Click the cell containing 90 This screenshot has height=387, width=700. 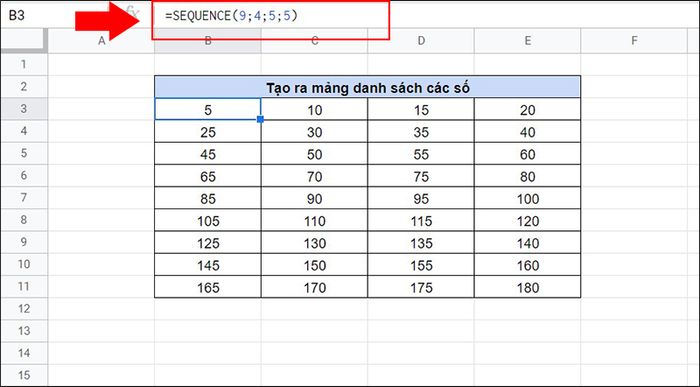[314, 198]
